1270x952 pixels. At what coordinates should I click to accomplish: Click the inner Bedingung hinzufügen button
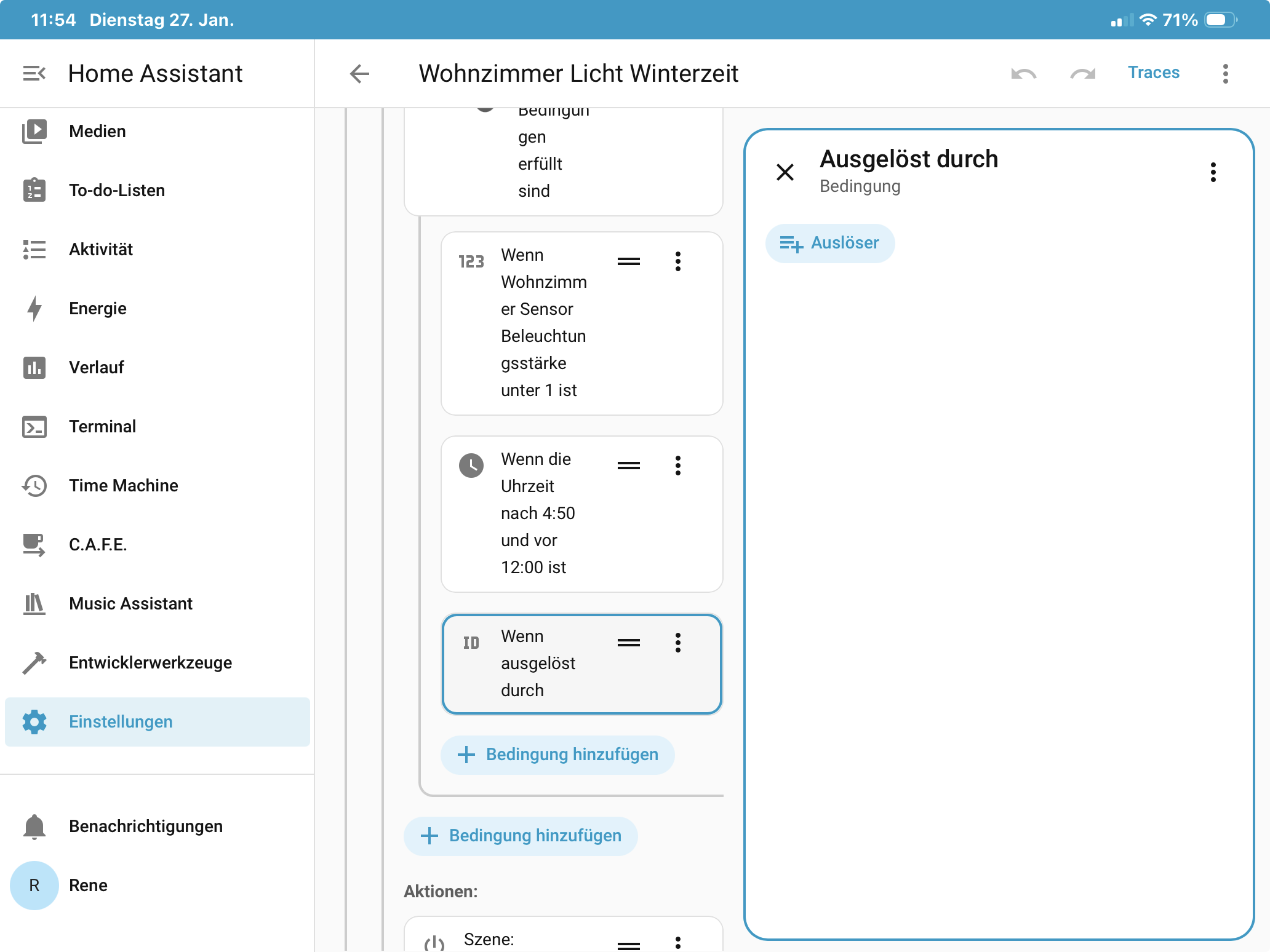(x=557, y=755)
